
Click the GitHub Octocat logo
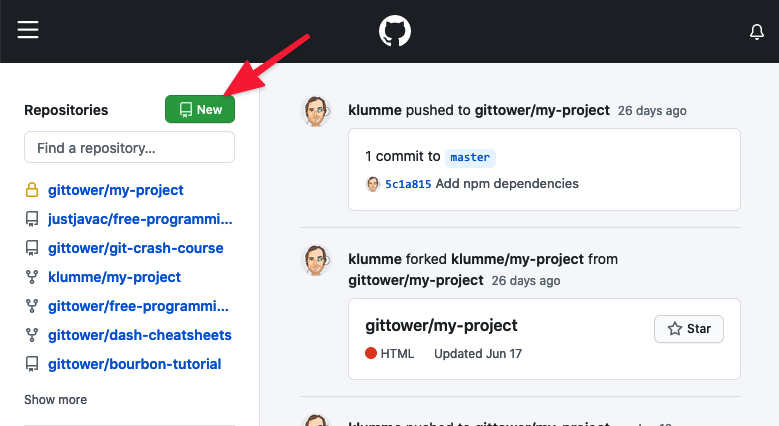coord(395,31)
